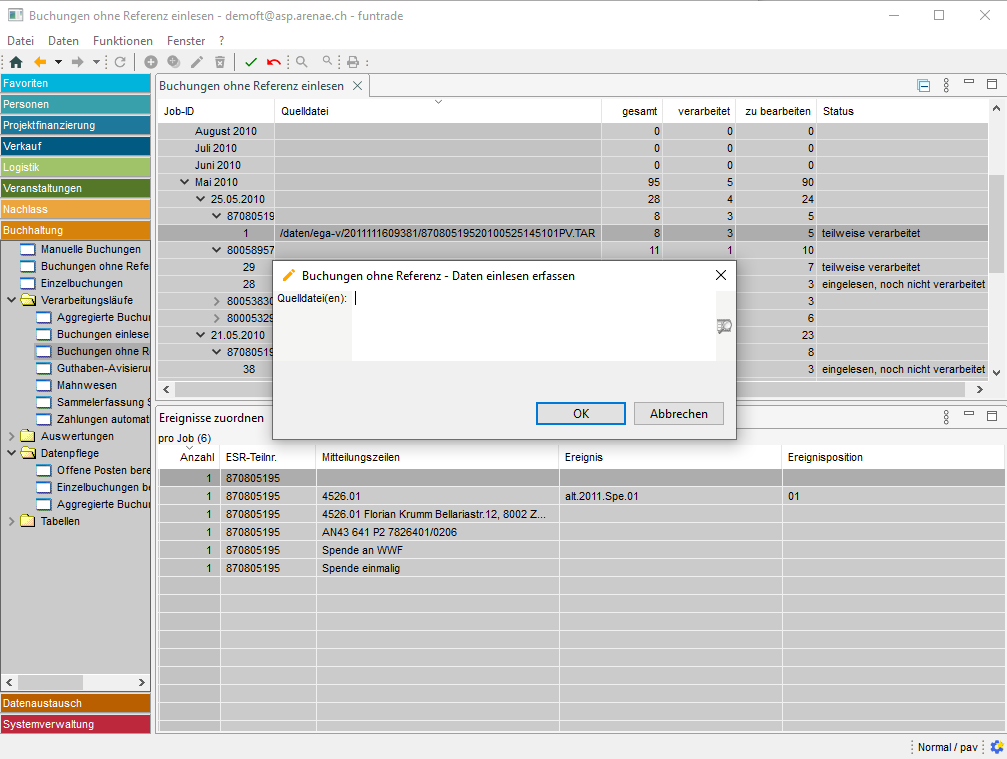The image size is (1007, 759).
Task: Click the pencil edit icon in toolbar
Action: 197,62
